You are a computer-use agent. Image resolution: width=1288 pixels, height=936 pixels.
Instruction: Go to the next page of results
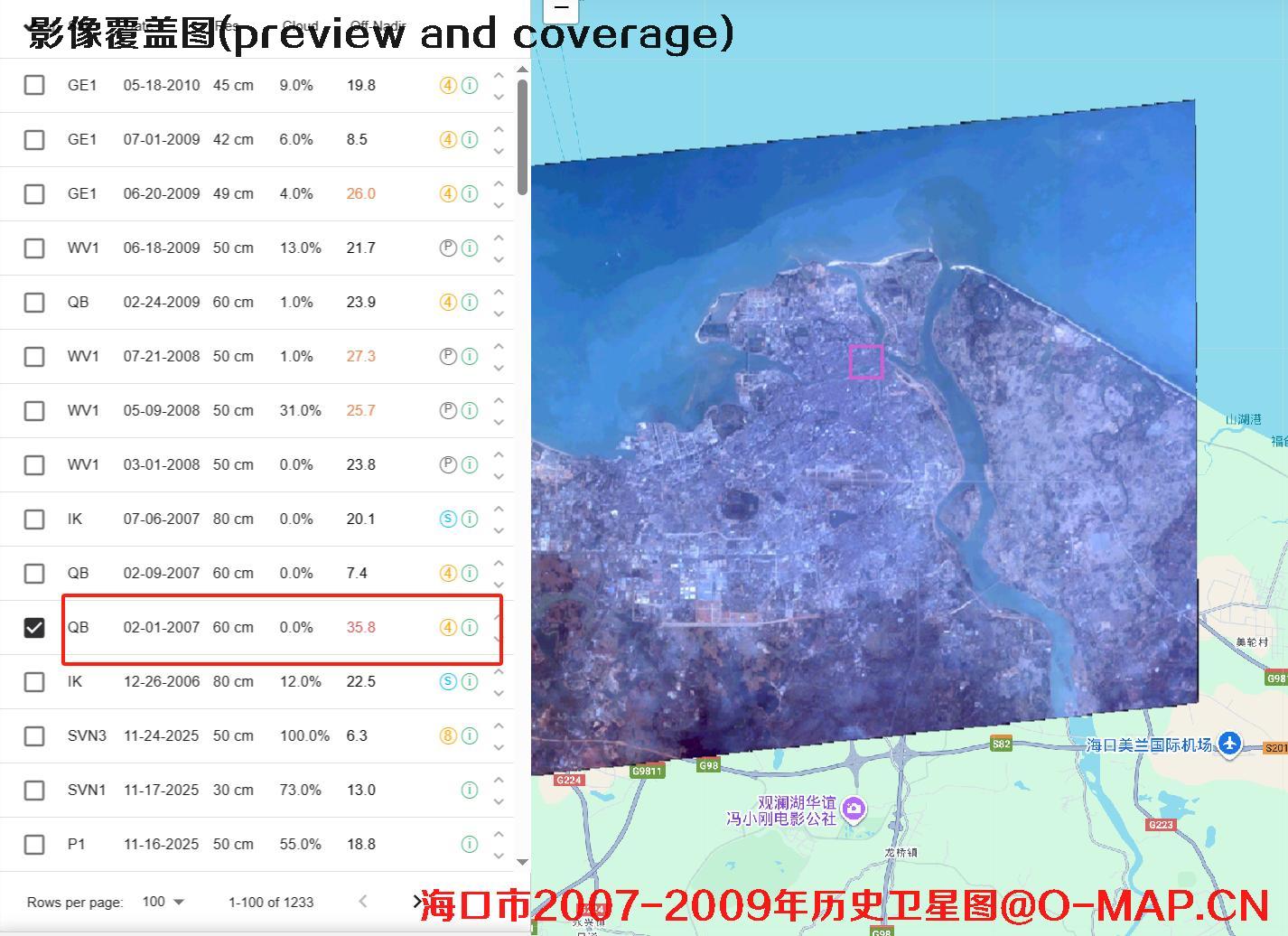pyautogui.click(x=416, y=902)
